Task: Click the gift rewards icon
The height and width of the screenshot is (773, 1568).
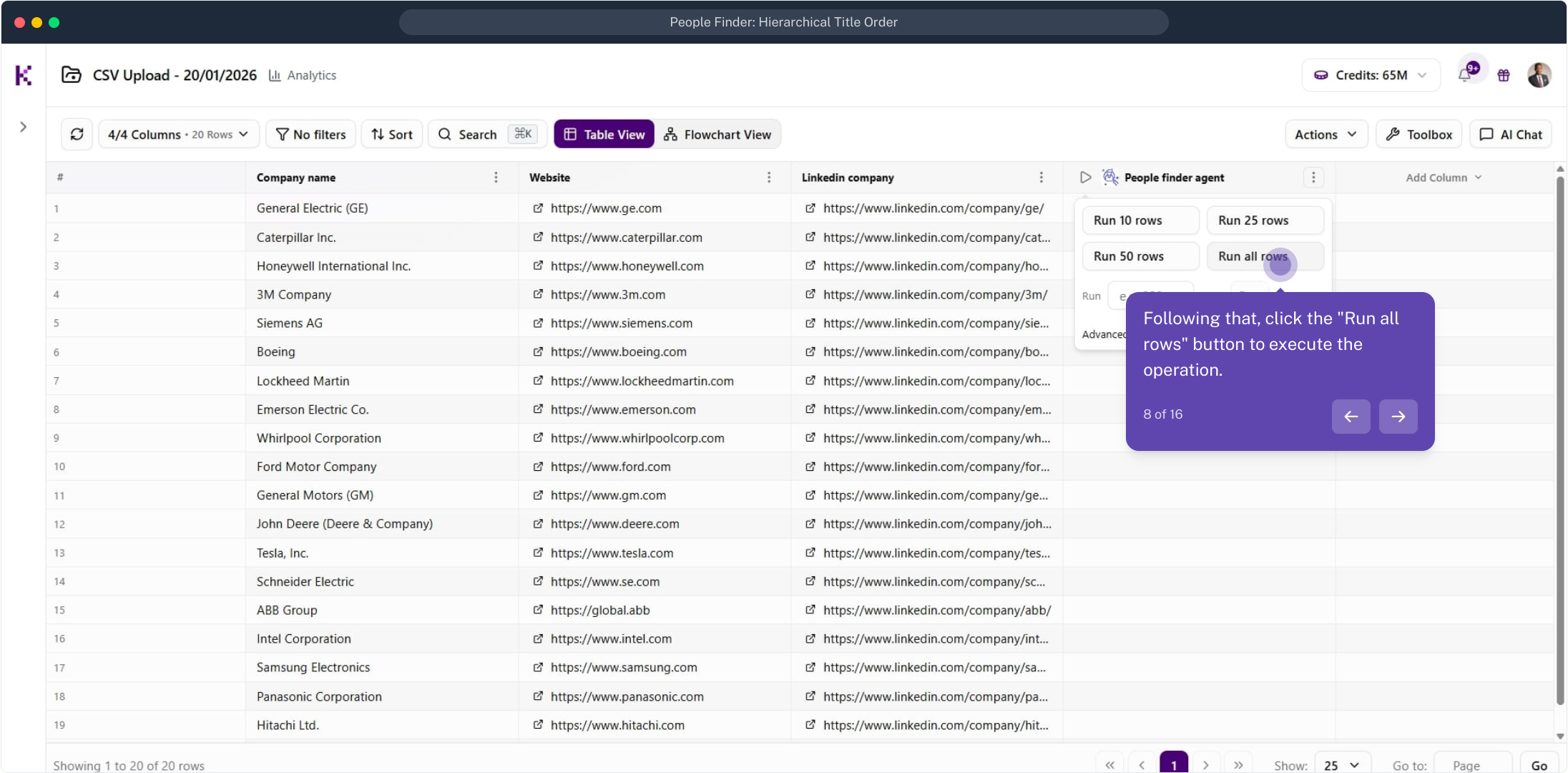Action: click(1504, 75)
